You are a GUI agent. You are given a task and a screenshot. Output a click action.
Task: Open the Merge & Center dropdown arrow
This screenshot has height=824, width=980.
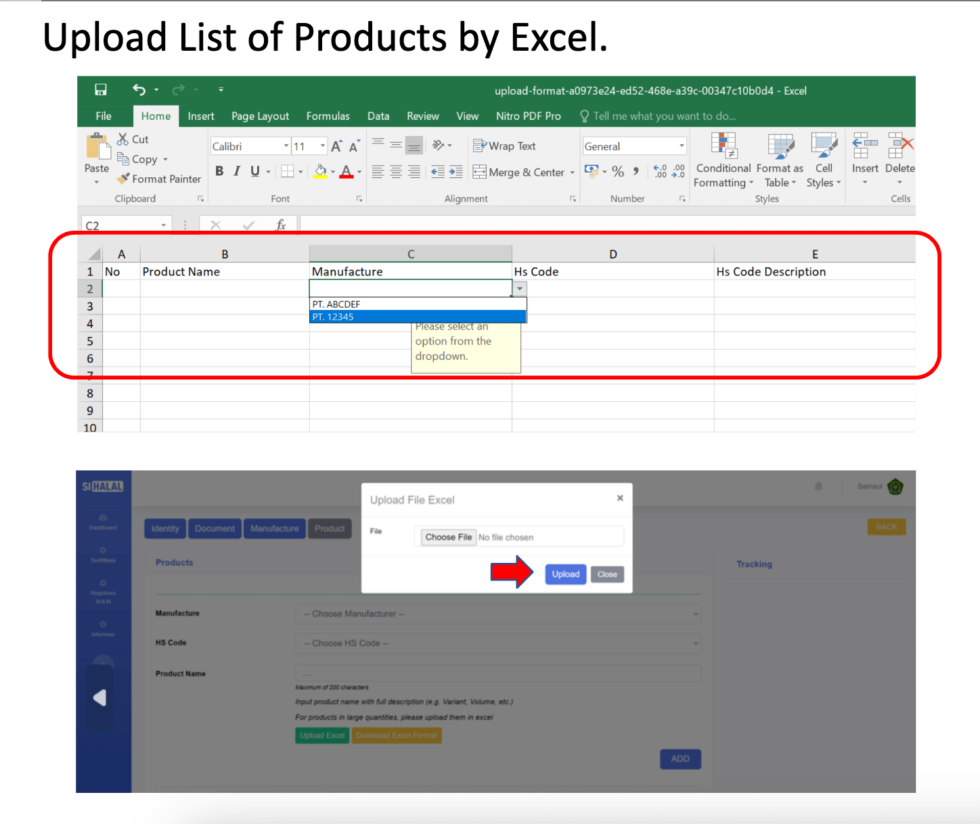point(572,172)
